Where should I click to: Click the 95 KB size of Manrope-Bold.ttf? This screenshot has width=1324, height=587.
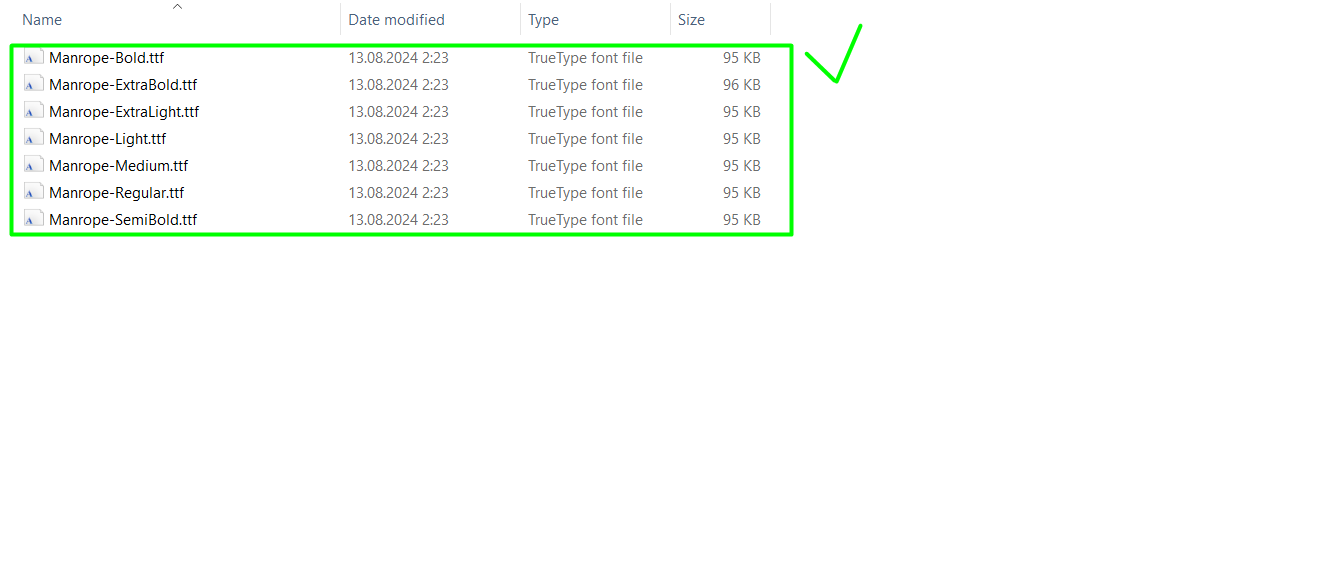click(x=742, y=58)
